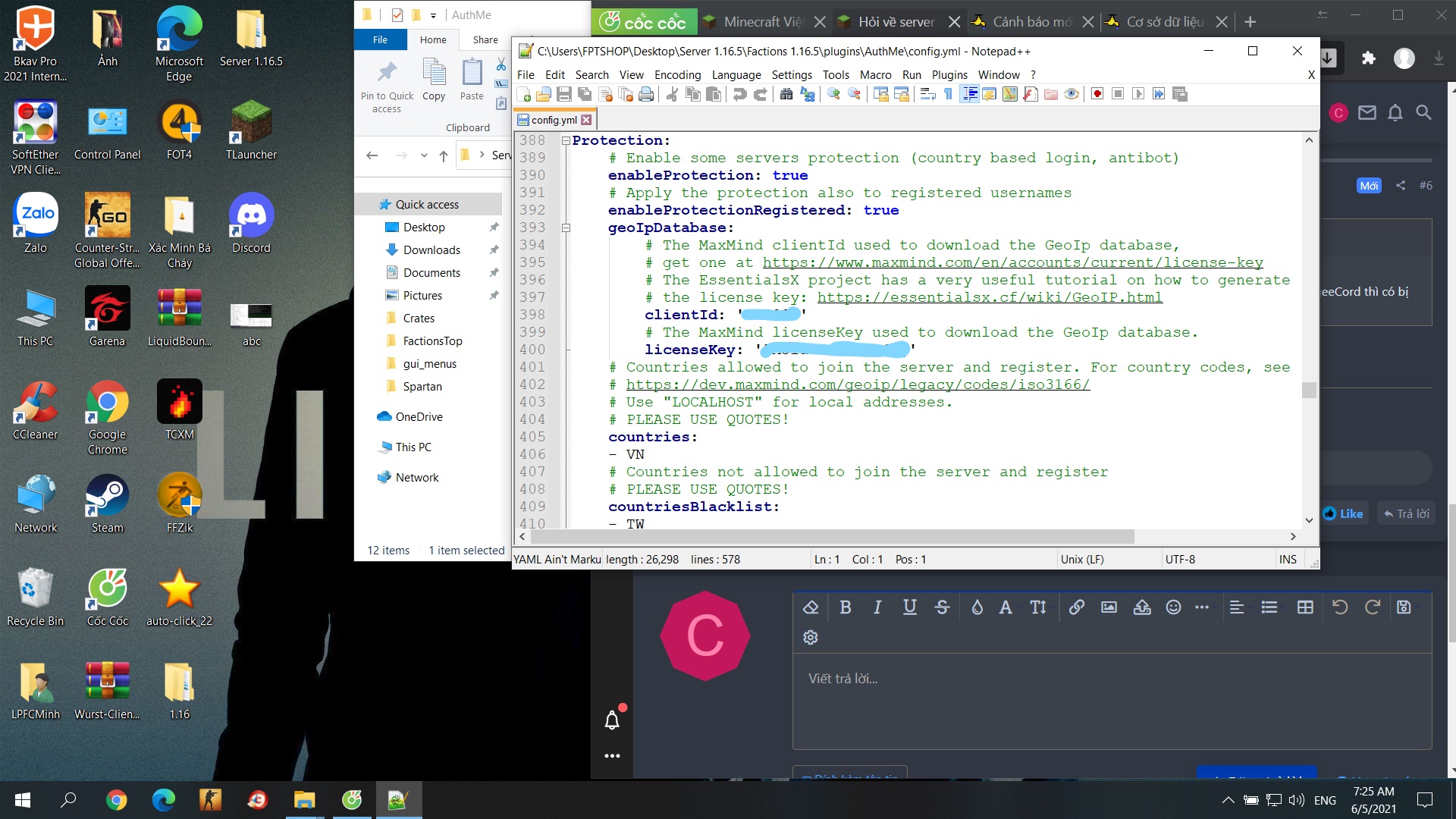Image resolution: width=1456 pixels, height=819 pixels.
Task: Click the Zoom In magnifier icon
Action: pyautogui.click(x=833, y=94)
